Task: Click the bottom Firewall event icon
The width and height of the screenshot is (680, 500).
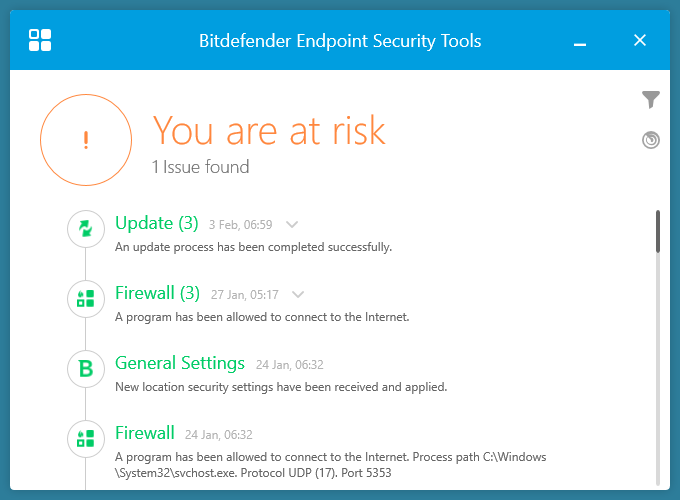Action: point(86,439)
